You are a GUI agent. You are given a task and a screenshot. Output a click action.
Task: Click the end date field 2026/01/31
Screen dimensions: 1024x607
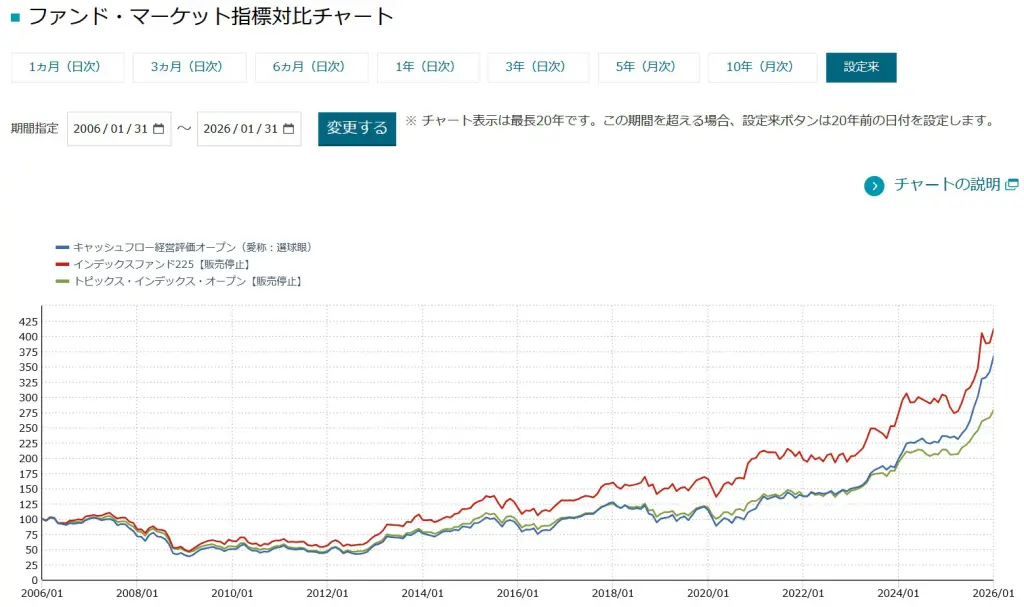[x=240, y=129]
